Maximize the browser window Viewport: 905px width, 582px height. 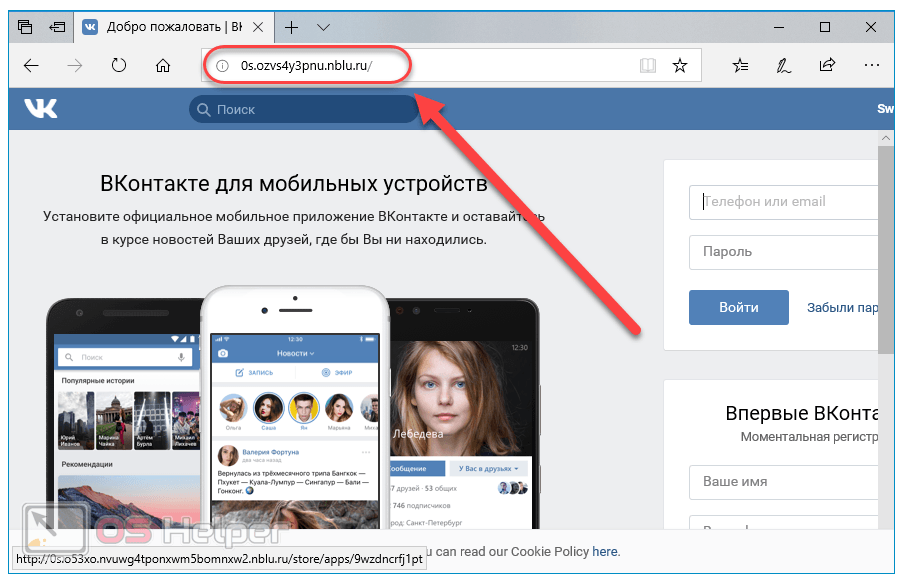[825, 27]
